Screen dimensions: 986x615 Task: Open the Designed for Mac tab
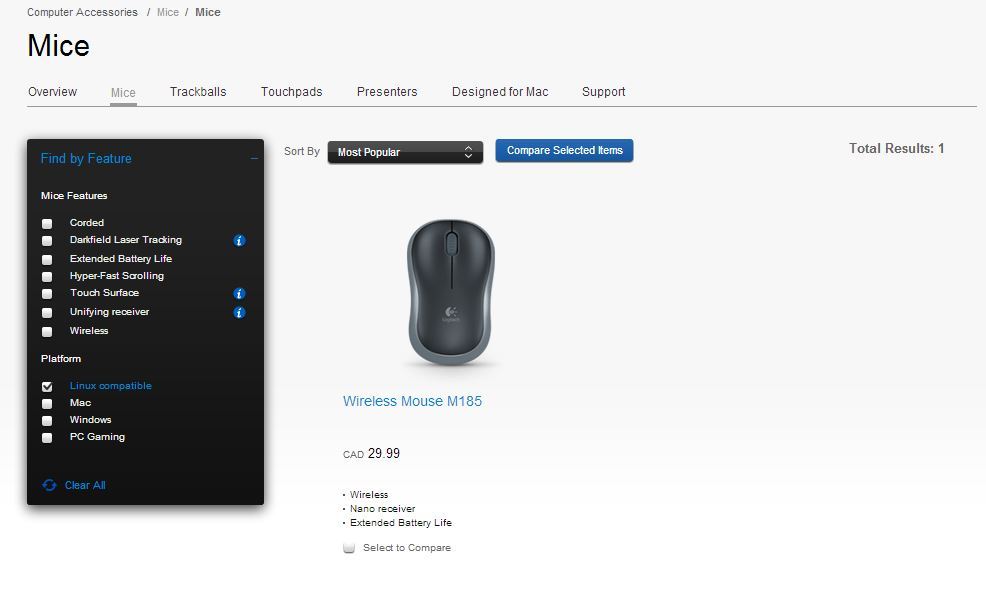pyautogui.click(x=500, y=91)
